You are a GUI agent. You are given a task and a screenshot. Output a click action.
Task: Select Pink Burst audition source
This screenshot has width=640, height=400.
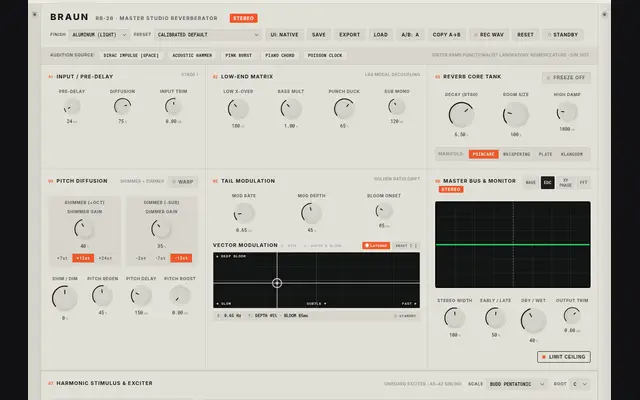tap(238, 55)
